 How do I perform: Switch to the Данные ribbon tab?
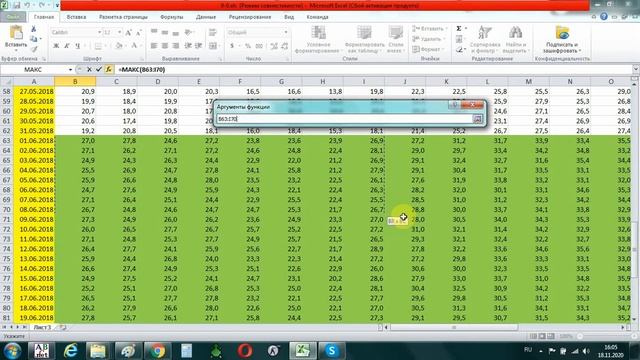[206, 17]
